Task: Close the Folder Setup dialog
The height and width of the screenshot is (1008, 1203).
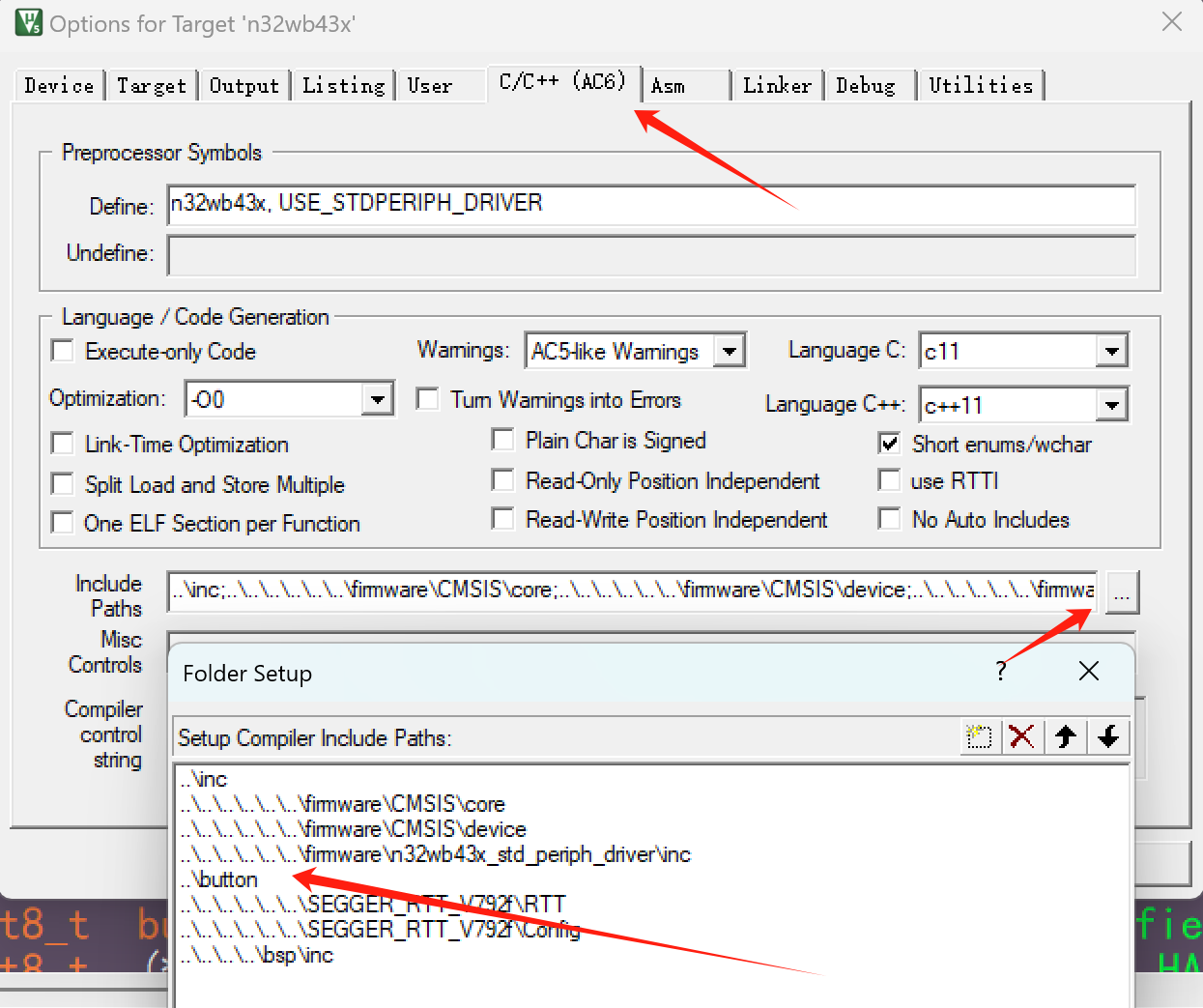Action: (1088, 671)
